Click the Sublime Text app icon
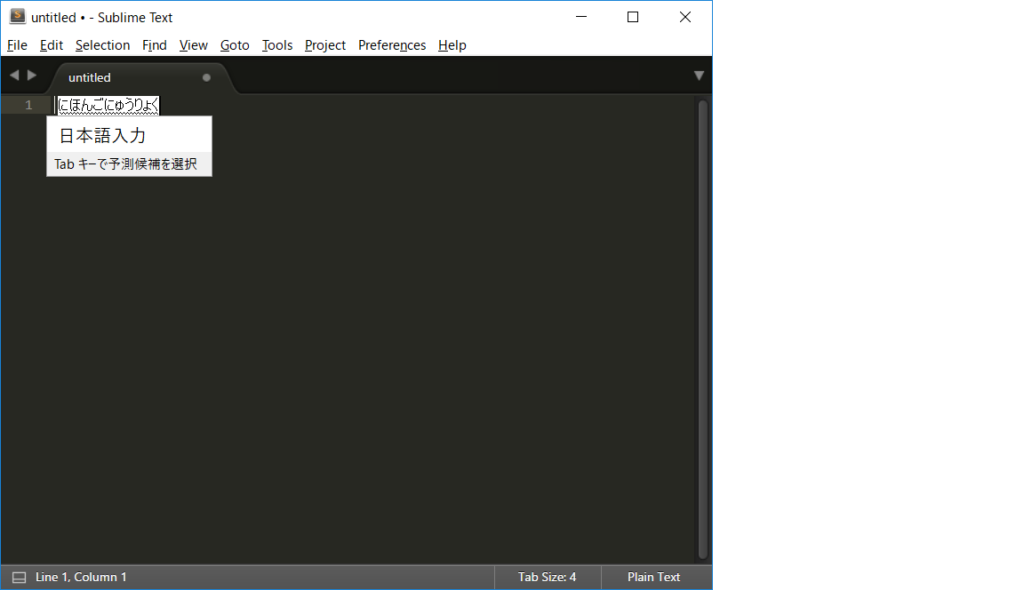The image size is (1024, 590). click(17, 16)
